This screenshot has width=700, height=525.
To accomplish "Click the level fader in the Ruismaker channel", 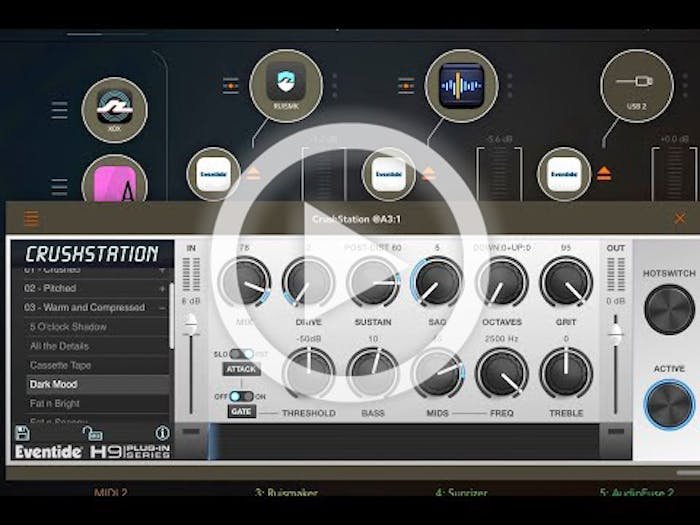I will point(324,174).
